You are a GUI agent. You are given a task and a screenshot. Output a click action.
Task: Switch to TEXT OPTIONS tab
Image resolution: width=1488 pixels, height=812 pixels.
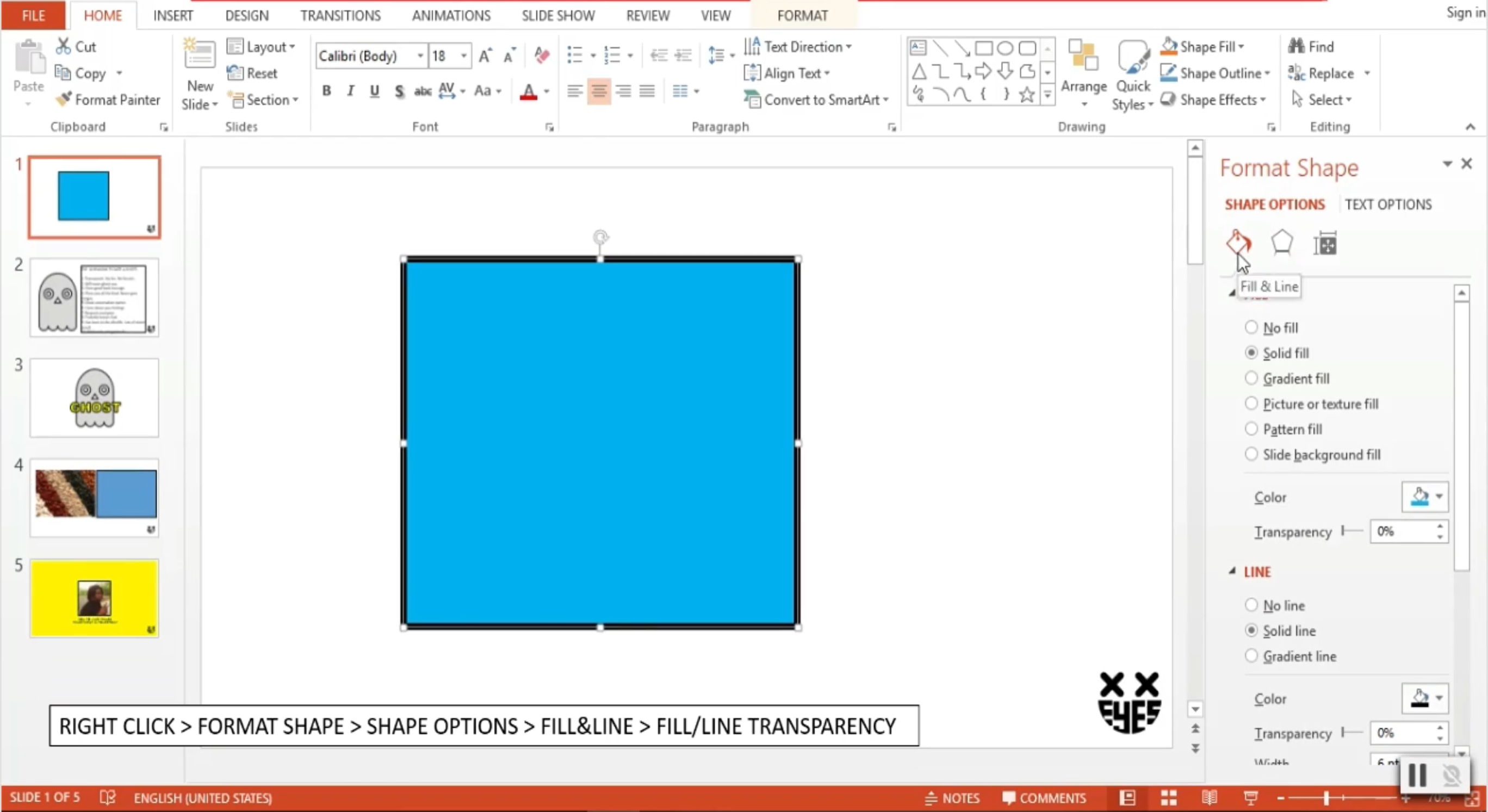(x=1387, y=204)
